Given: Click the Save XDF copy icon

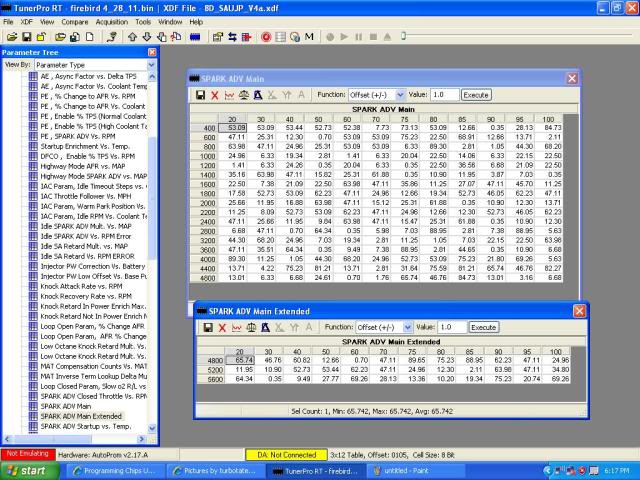Looking at the screenshot, I should (75, 37).
